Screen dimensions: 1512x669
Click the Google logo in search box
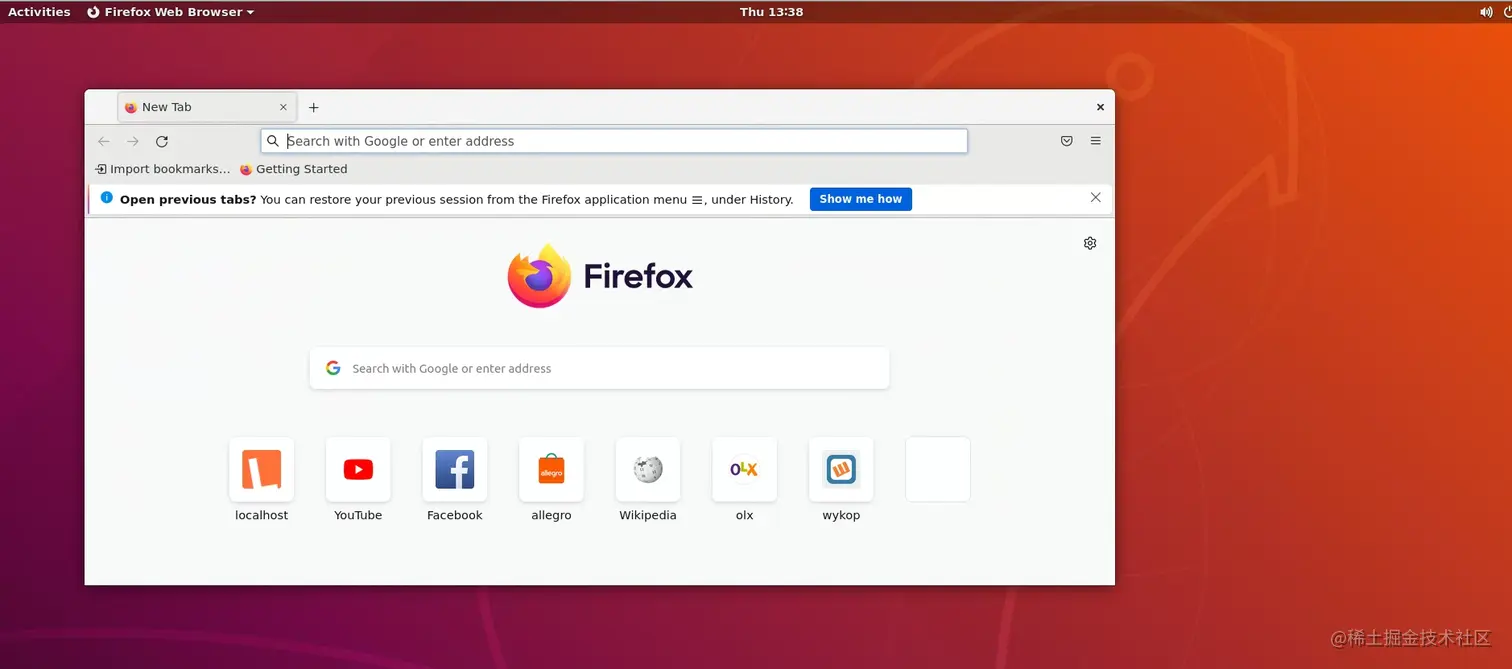[333, 368]
